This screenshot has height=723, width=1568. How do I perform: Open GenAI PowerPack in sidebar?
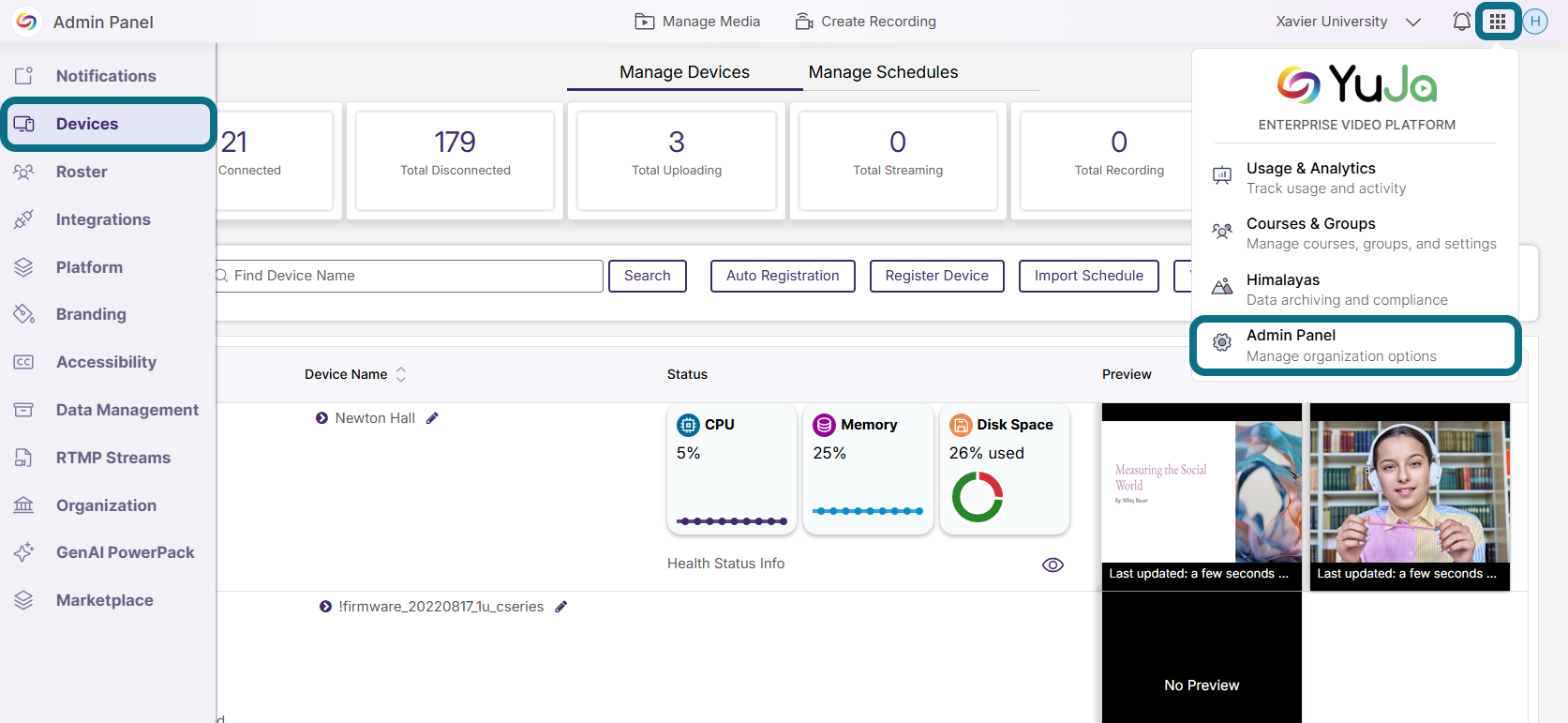(125, 552)
